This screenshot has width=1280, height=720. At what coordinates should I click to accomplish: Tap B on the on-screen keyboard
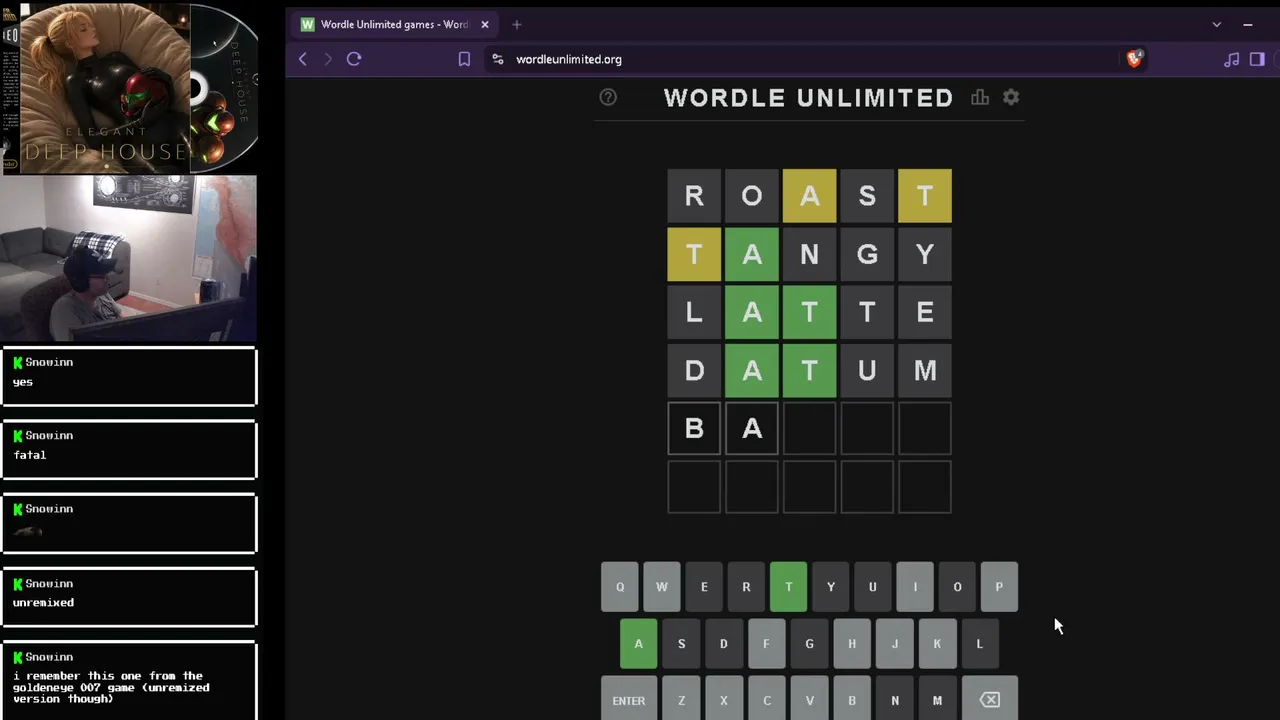[852, 700]
